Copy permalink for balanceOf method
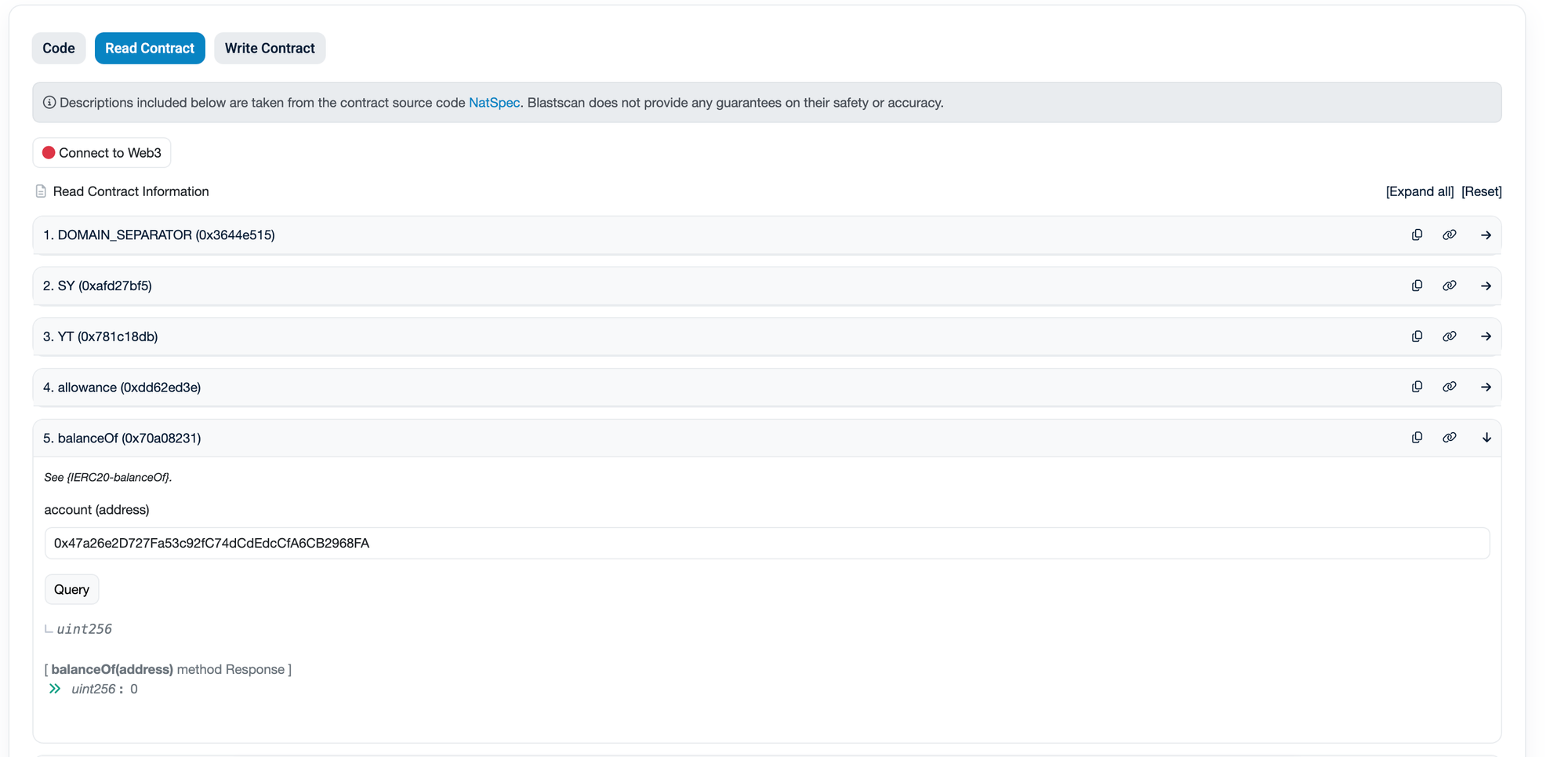Image resolution: width=1568 pixels, height=757 pixels. click(1449, 438)
